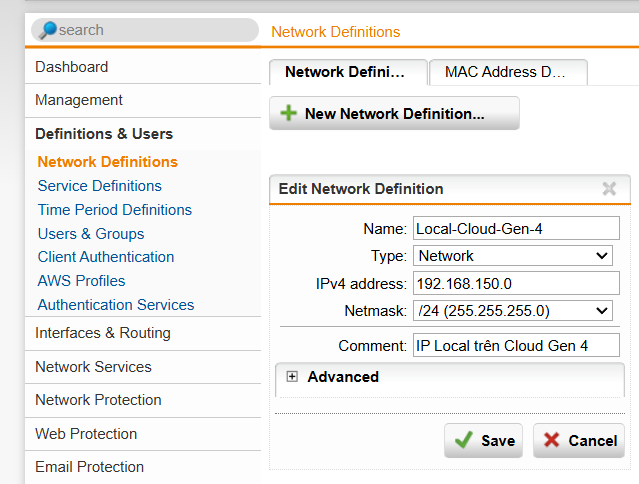Expand the Network Protection menu
Image resolution: width=639 pixels, height=484 pixels.
98,400
